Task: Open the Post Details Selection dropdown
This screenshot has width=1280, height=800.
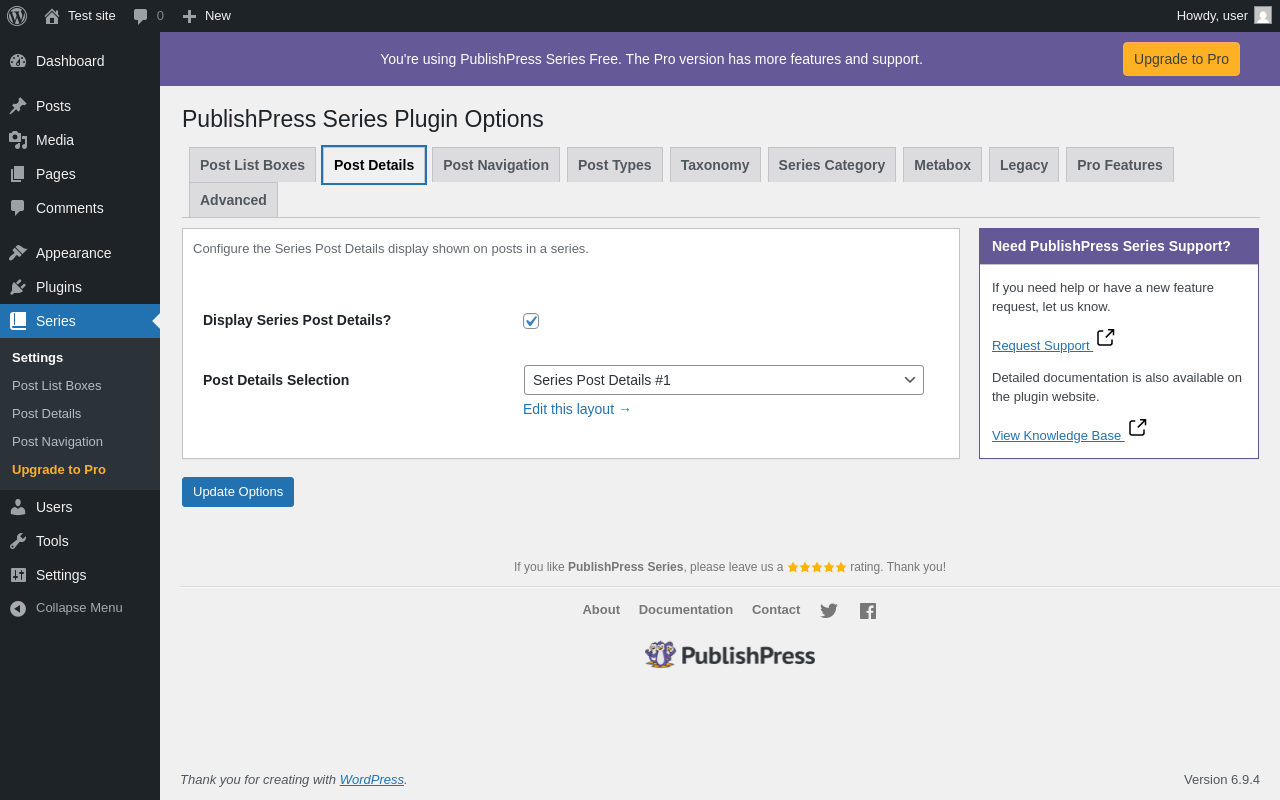Action: [723, 380]
